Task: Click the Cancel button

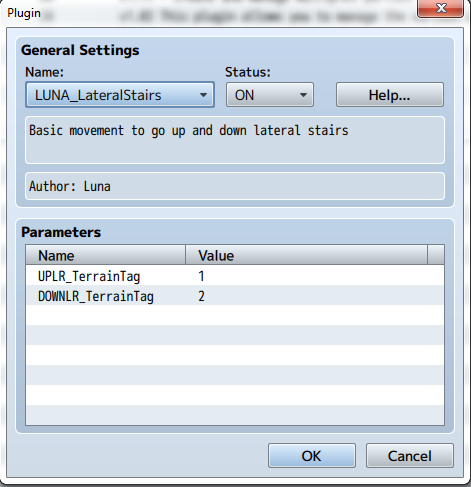Action: tap(410, 456)
